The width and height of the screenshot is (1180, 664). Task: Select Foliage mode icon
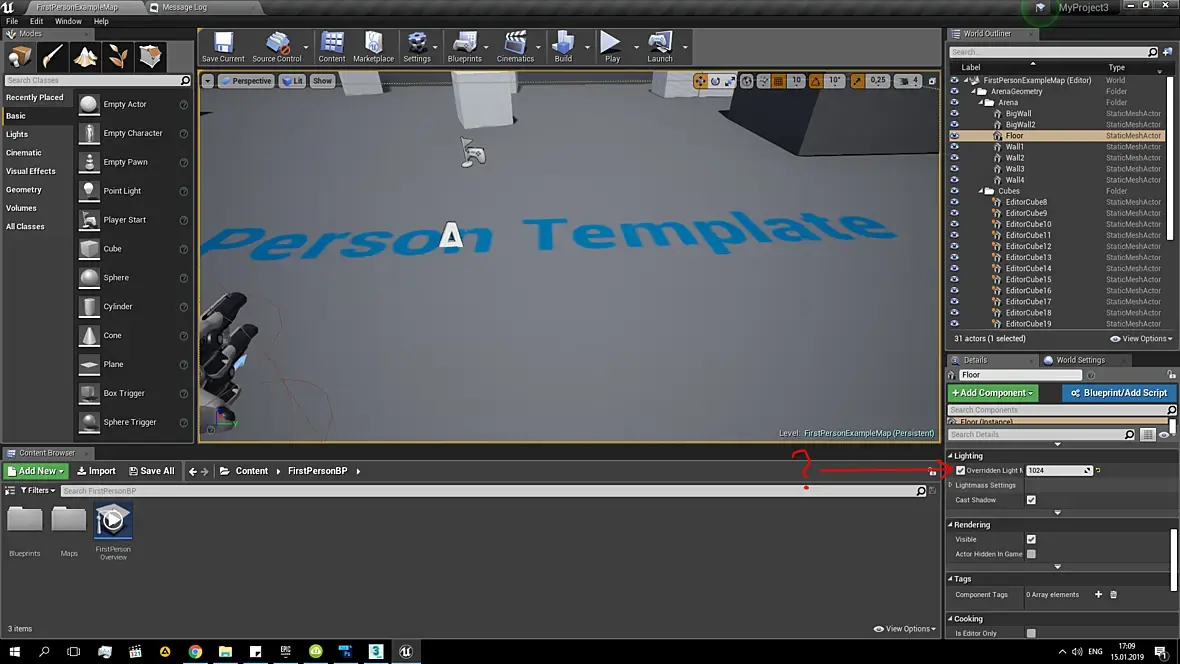[x=117, y=56]
